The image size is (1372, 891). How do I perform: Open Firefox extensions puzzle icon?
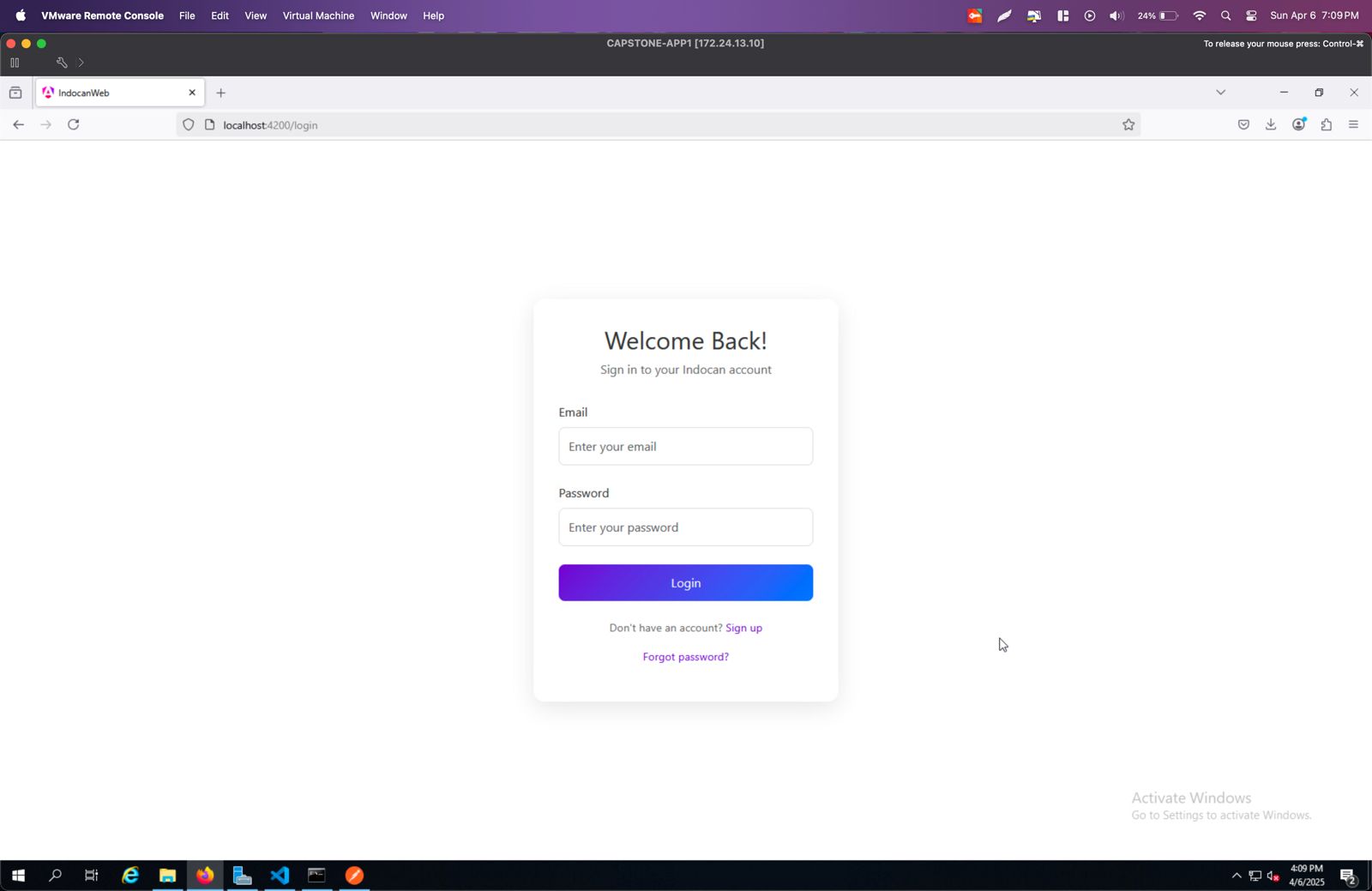pyautogui.click(x=1327, y=125)
